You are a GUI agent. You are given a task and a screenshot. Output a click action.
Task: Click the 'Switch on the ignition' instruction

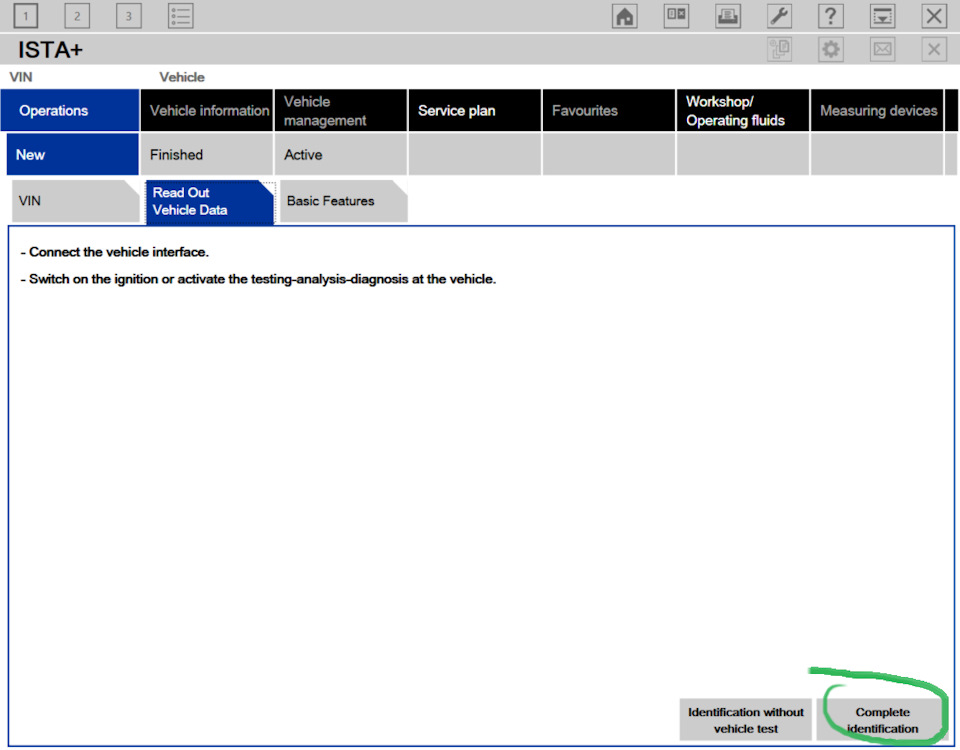258,279
